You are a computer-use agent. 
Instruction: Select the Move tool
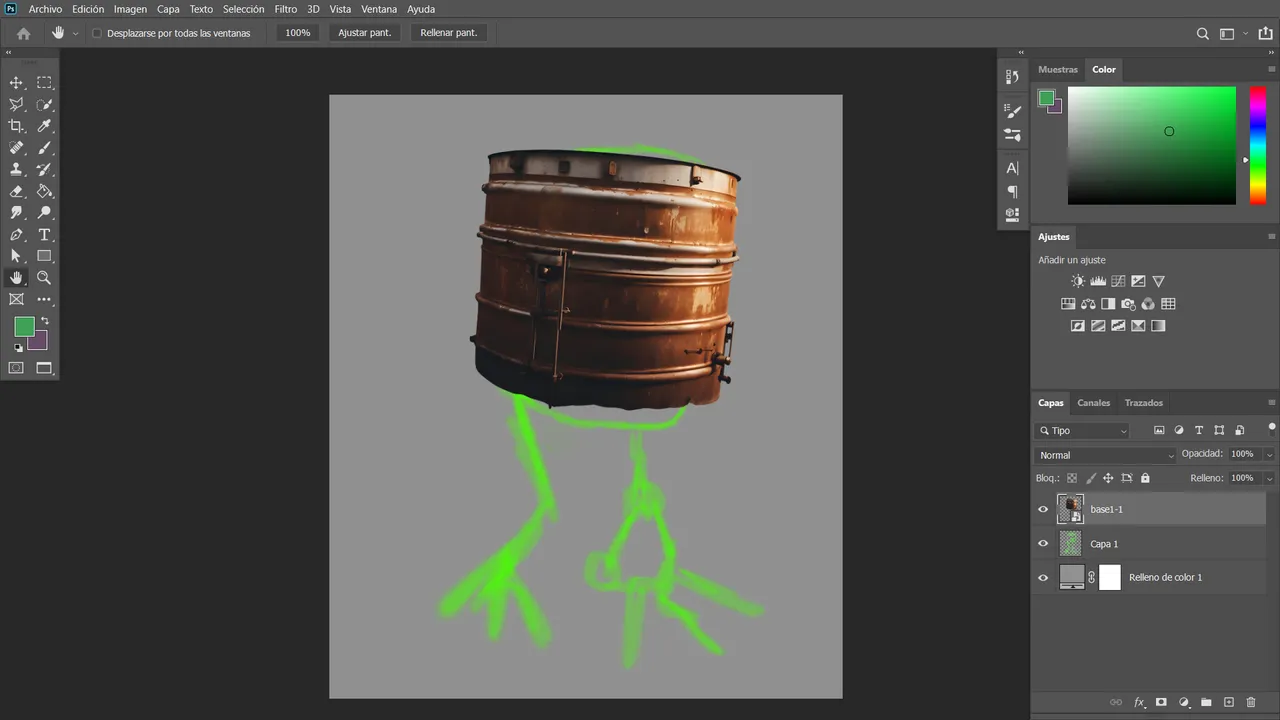coord(16,83)
